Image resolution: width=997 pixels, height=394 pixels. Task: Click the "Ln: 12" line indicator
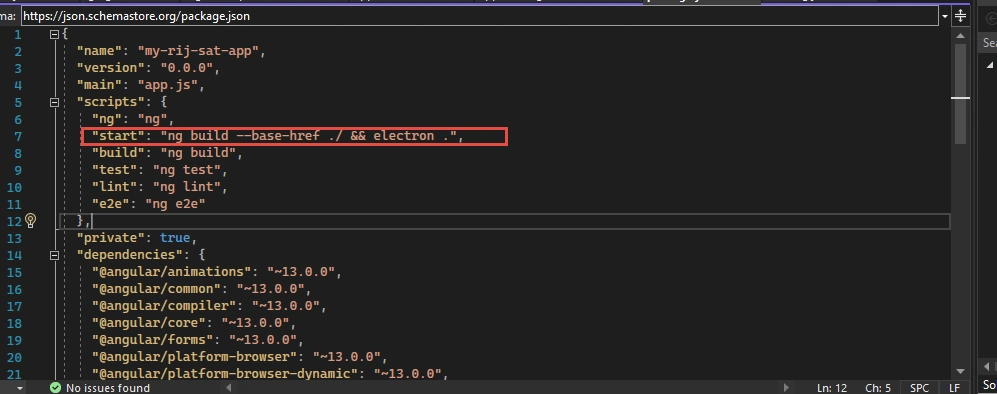pos(832,388)
